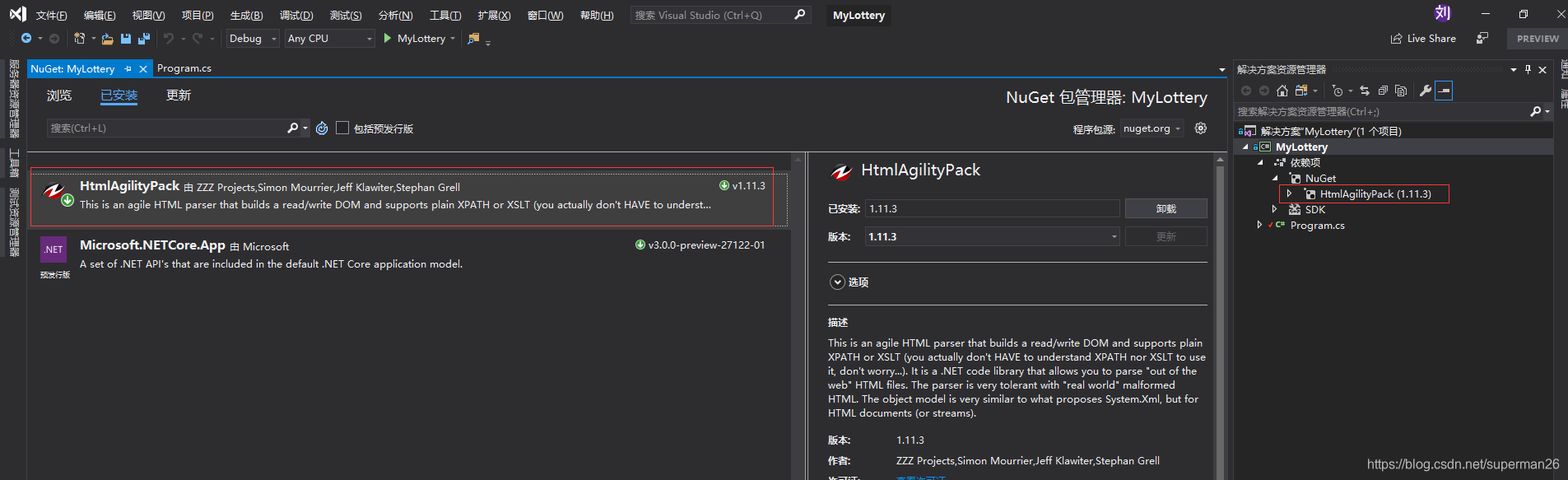Open the Debug (调试) menu
The image size is (1568, 480).
(296, 16)
